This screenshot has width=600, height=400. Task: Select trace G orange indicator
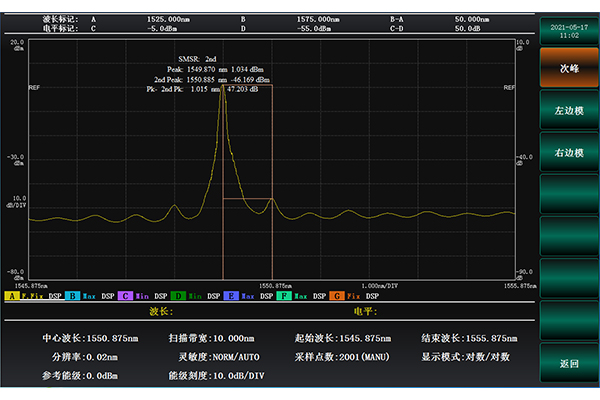pos(336,296)
